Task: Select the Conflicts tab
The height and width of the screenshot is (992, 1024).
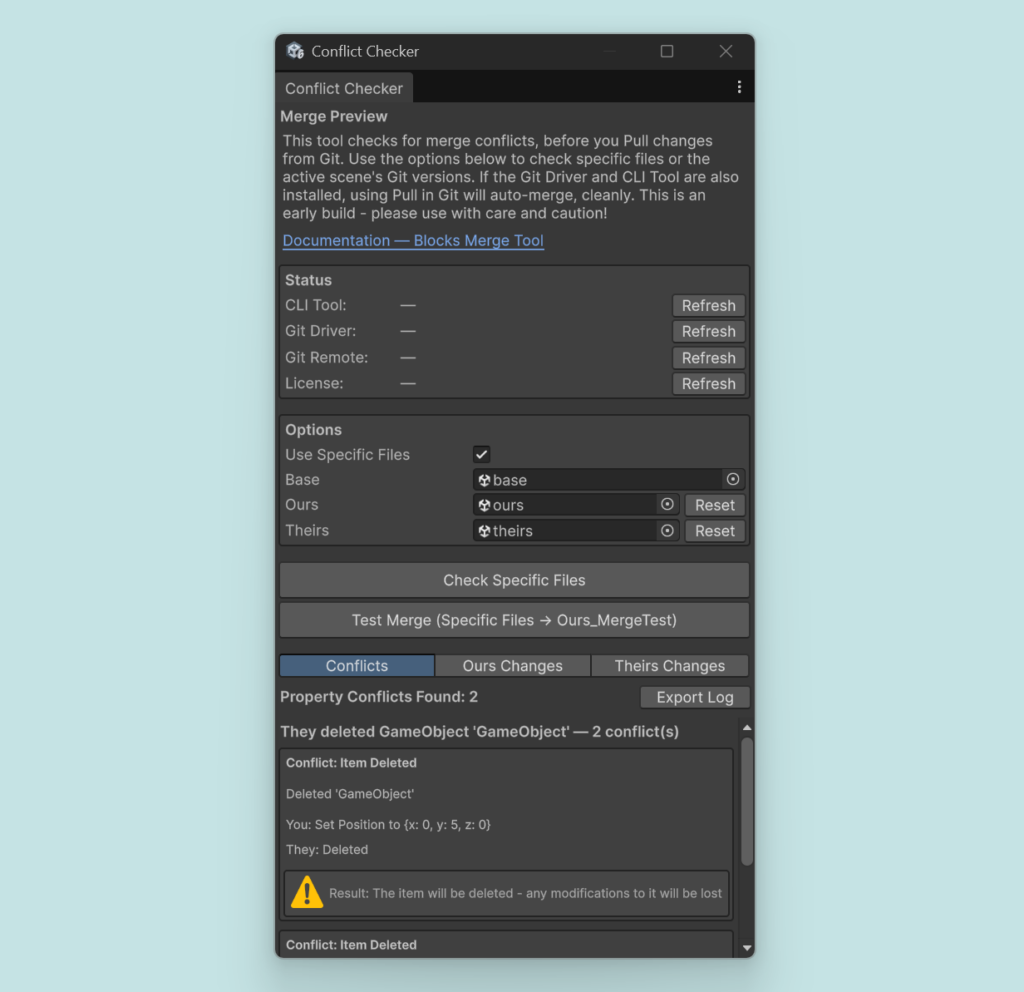Action: click(357, 666)
